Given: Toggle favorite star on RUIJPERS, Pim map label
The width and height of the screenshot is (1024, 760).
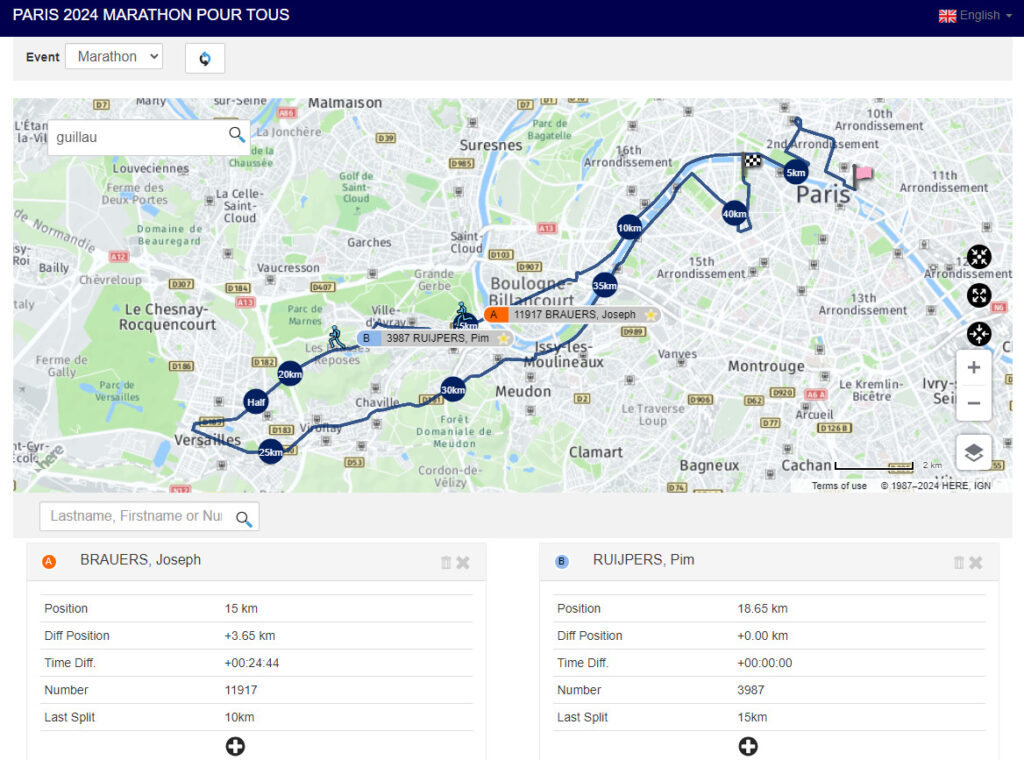Looking at the screenshot, I should pos(503,339).
